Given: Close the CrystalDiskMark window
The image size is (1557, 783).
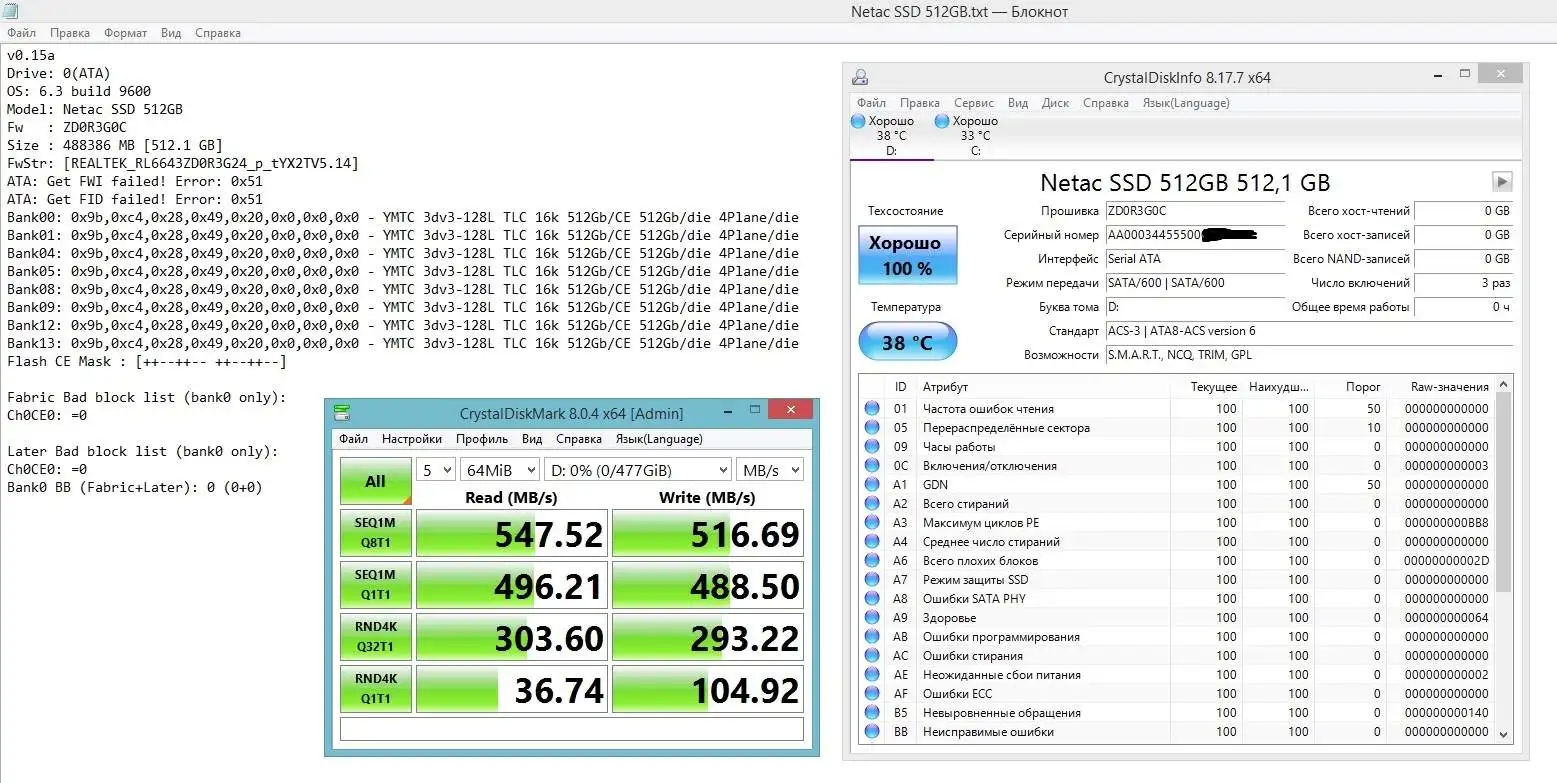Looking at the screenshot, I should [791, 410].
